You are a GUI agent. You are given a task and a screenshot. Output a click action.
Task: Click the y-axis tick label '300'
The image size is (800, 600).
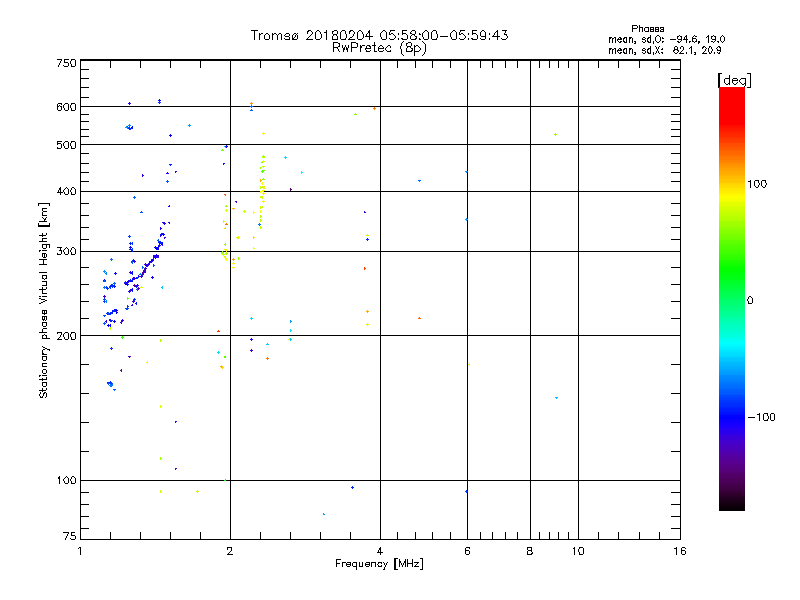65,251
